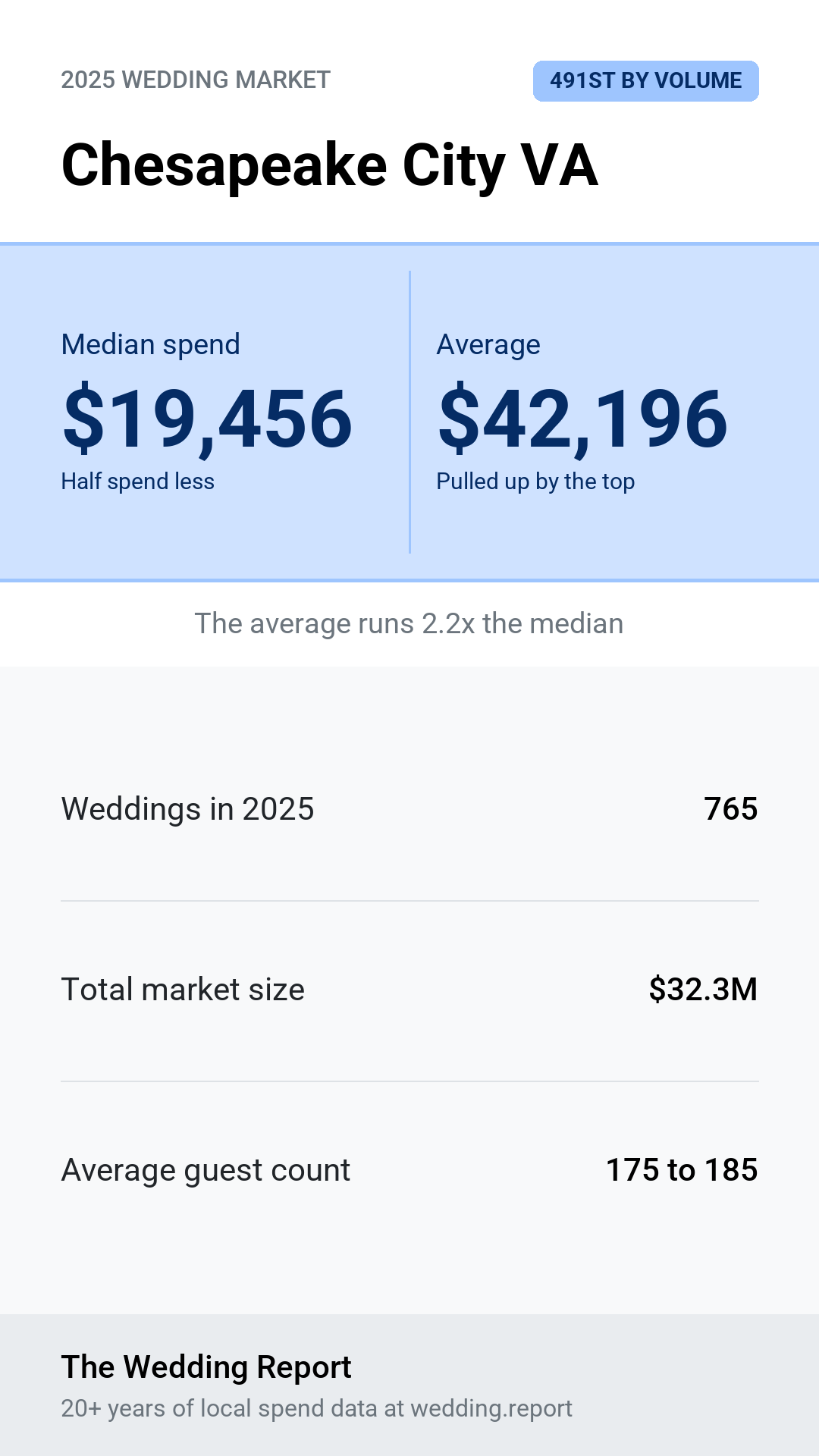Image resolution: width=819 pixels, height=1456 pixels.
Task: Click The Wedding Report footer title
Action: coord(206,1367)
